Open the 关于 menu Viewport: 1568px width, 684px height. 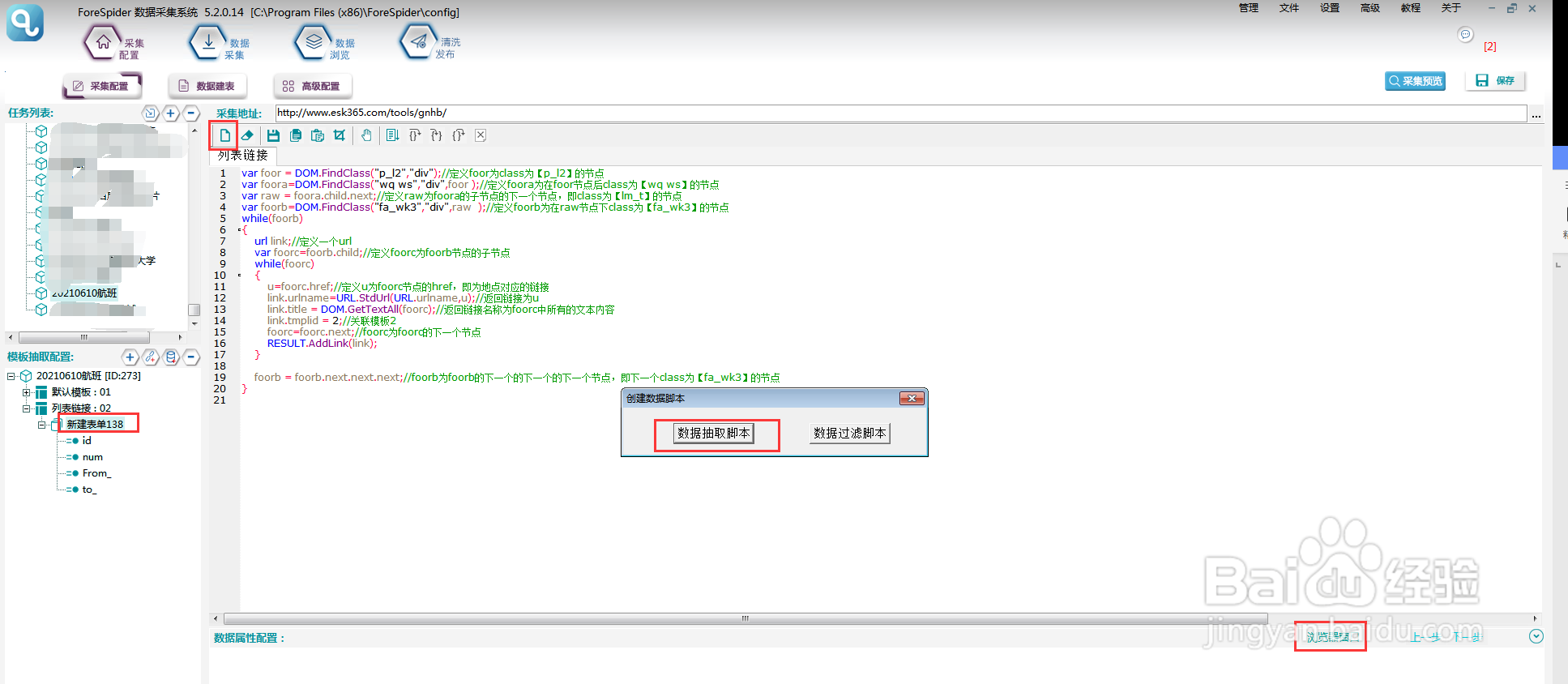click(1451, 8)
